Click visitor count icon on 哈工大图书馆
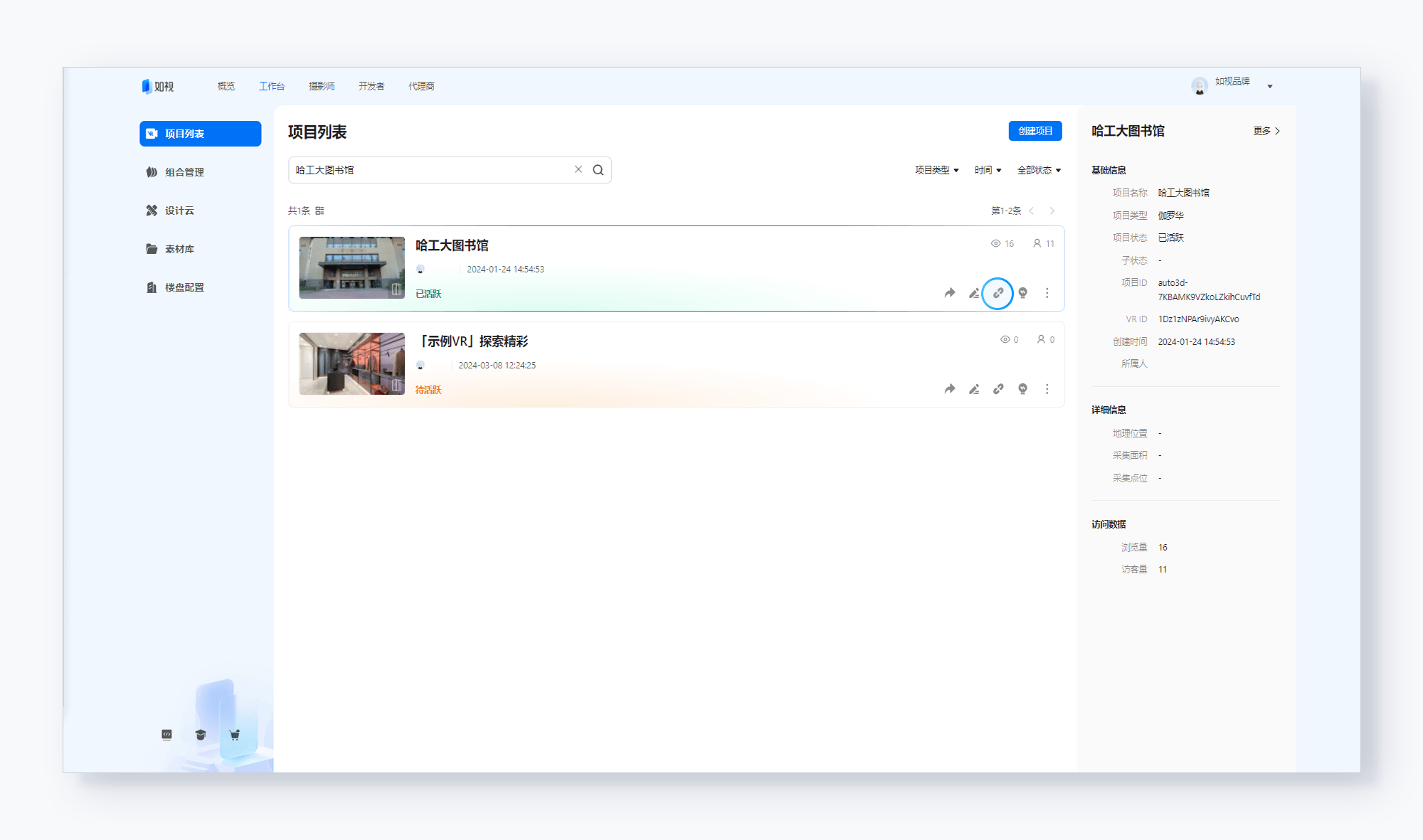Screen dimensions: 1423x840 [1037, 243]
